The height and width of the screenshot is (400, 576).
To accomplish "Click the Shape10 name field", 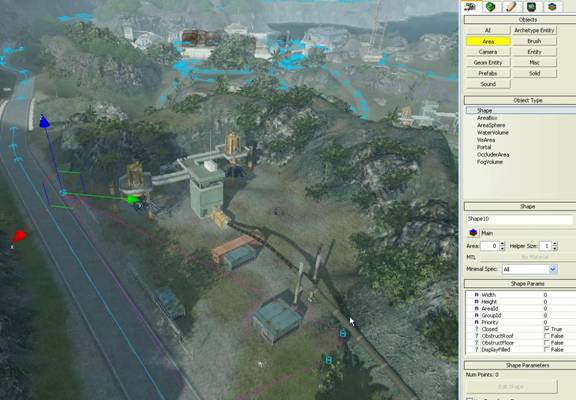I will point(519,219).
